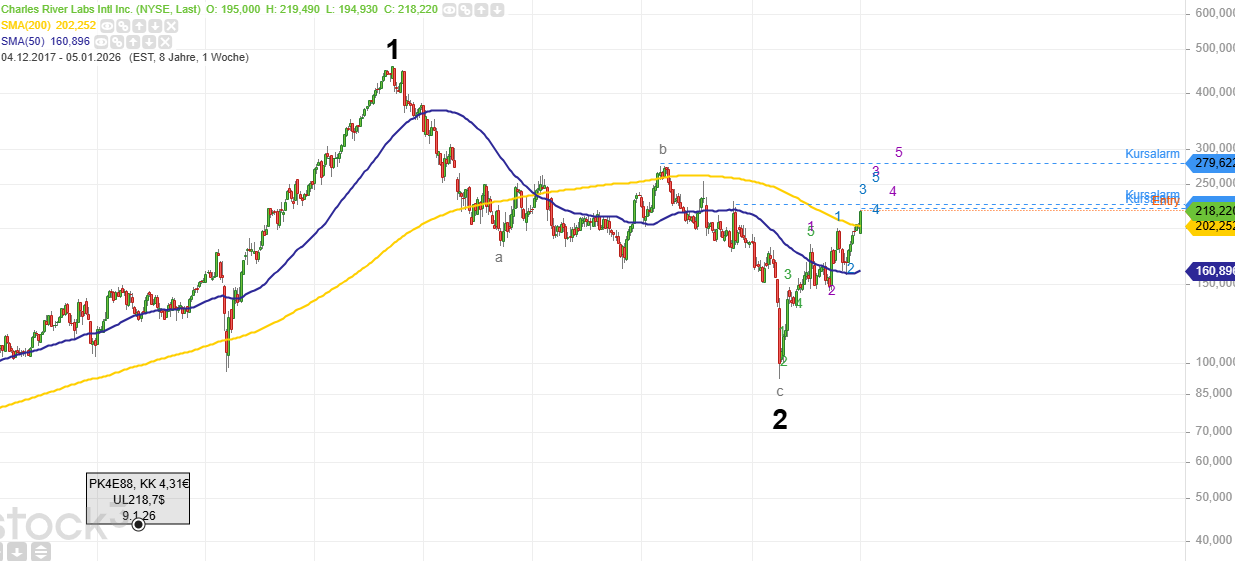This screenshot has height=561, width=1235.
Task: Select the PK4E88 text annotation box
Action: click(x=138, y=499)
